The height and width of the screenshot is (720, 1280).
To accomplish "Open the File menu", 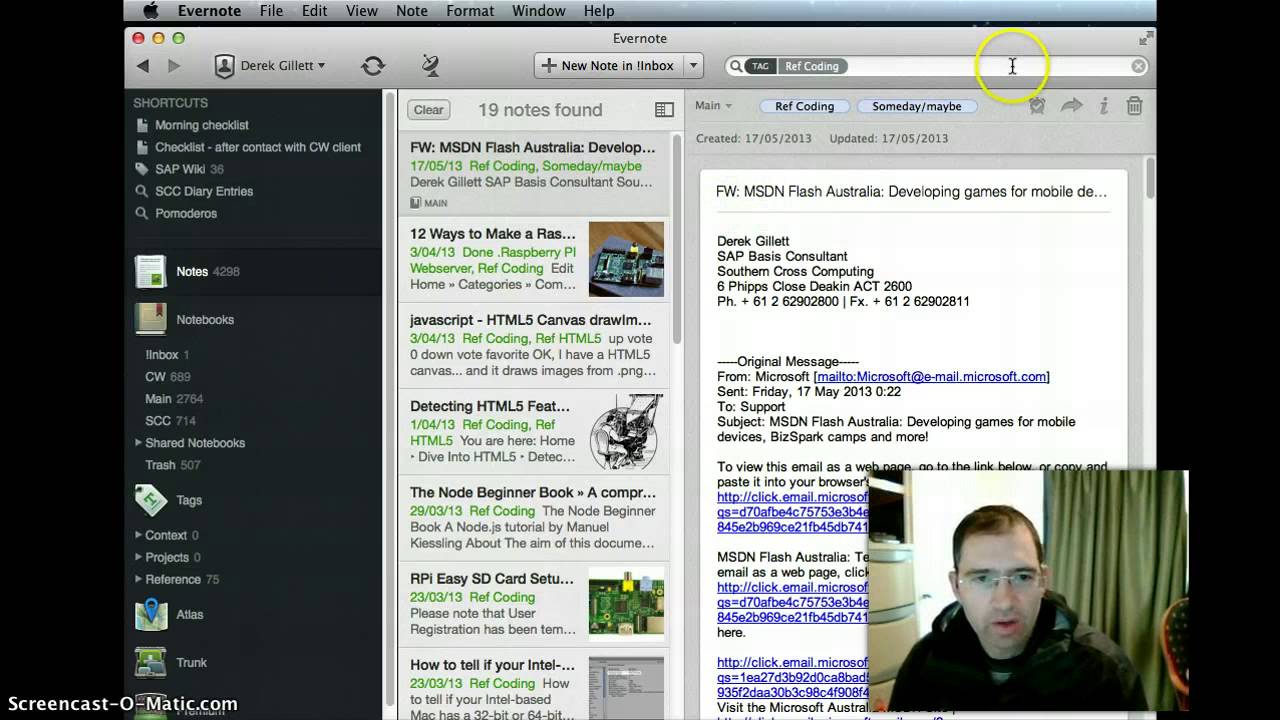I will (x=271, y=11).
